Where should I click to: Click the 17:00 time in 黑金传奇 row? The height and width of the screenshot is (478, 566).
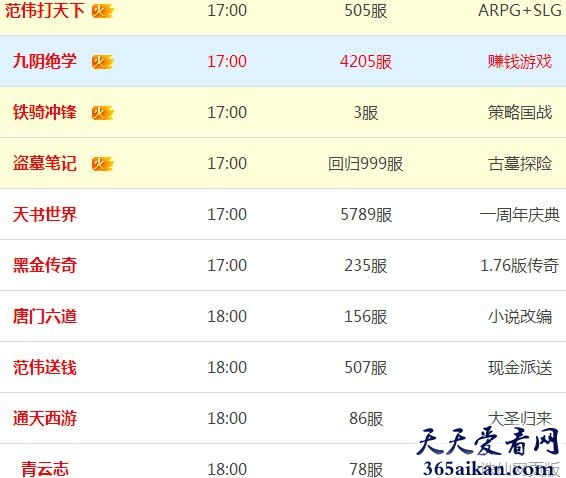click(227, 265)
